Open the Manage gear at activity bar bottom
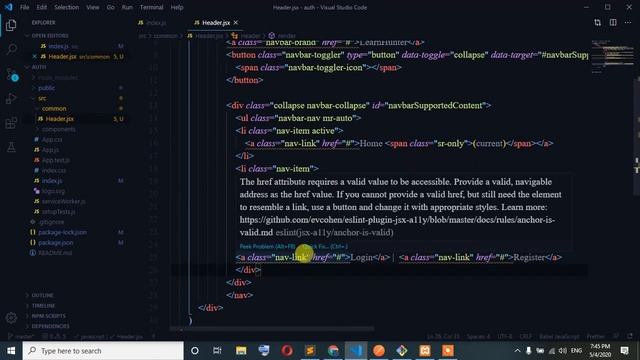Viewport: 640px width, 360px height. tap(11, 318)
